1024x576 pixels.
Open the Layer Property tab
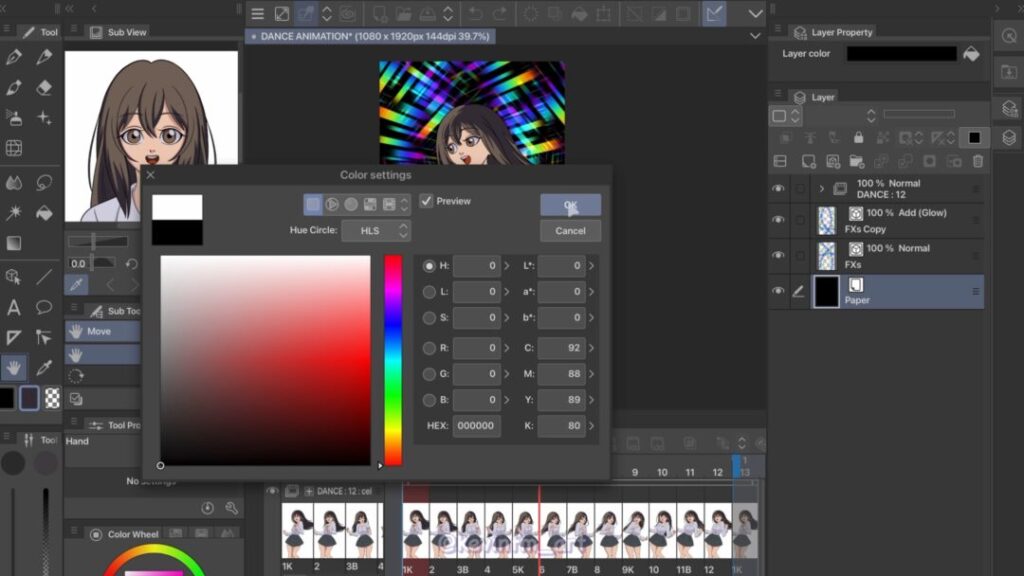point(833,32)
